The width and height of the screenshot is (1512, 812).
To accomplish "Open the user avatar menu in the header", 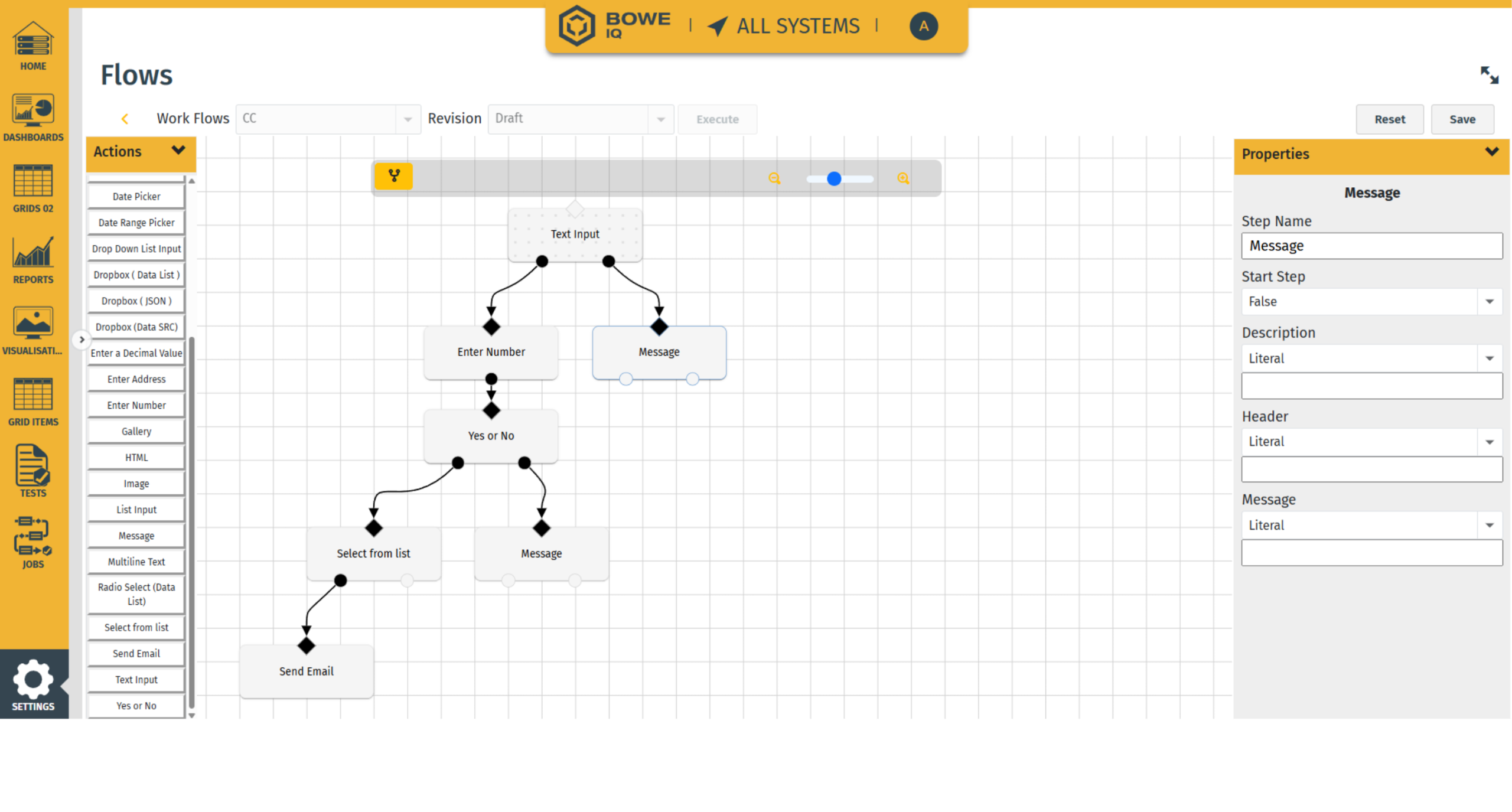I will [923, 26].
